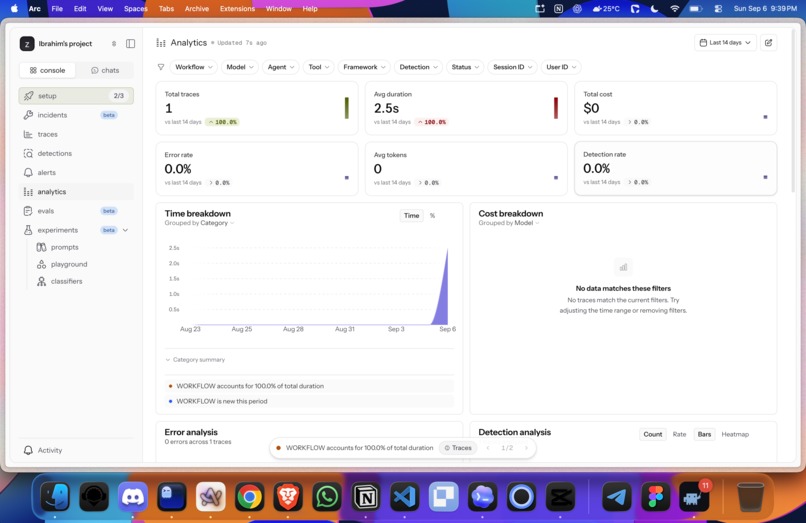Open the Tabs menu
The width and height of the screenshot is (806, 523).
click(x=166, y=9)
